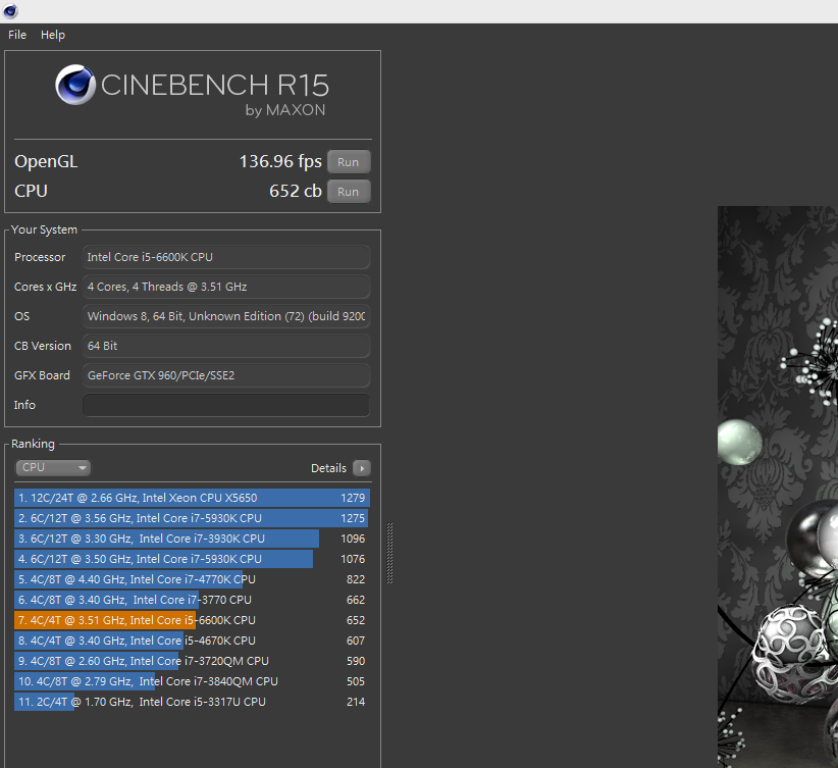Click the OS field showing Windows 8

(x=226, y=316)
